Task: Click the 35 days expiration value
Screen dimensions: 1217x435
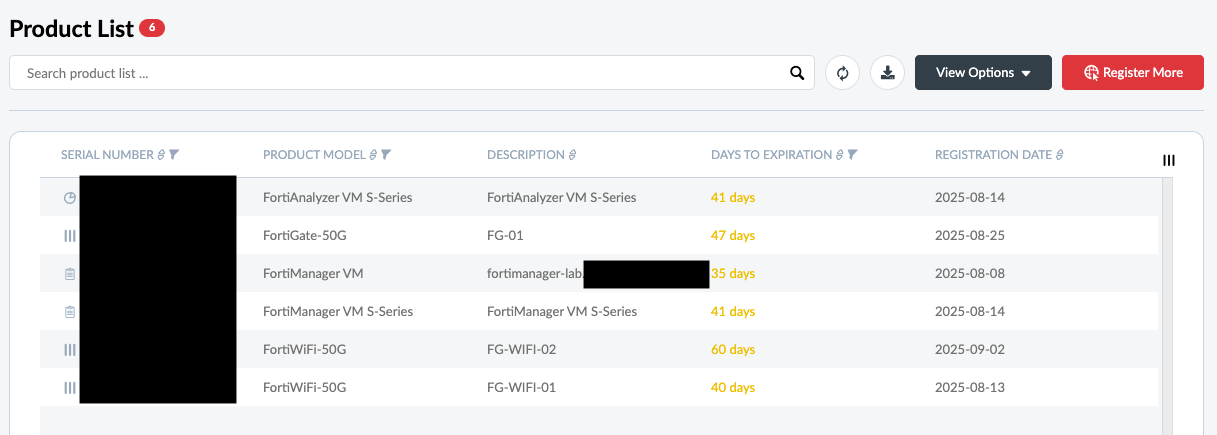Action: (x=733, y=274)
